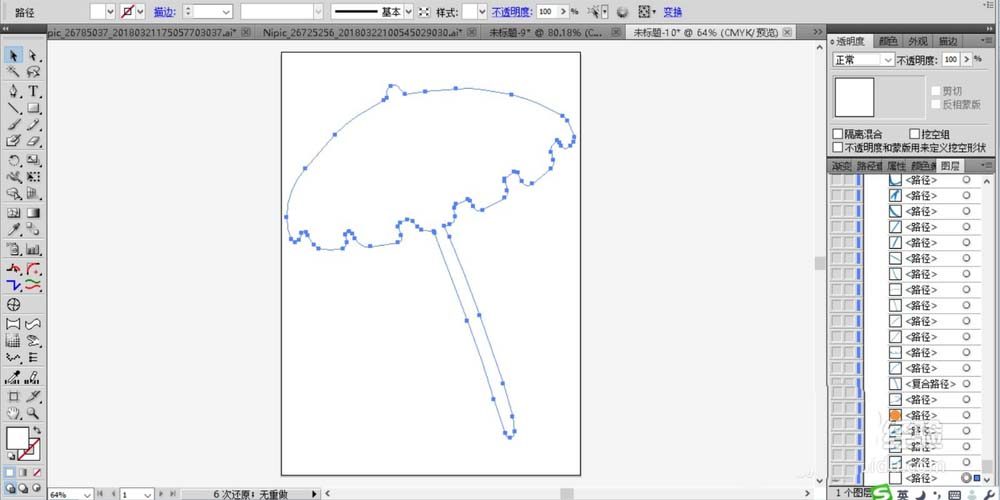Select the Magic Wand tool

14,73
